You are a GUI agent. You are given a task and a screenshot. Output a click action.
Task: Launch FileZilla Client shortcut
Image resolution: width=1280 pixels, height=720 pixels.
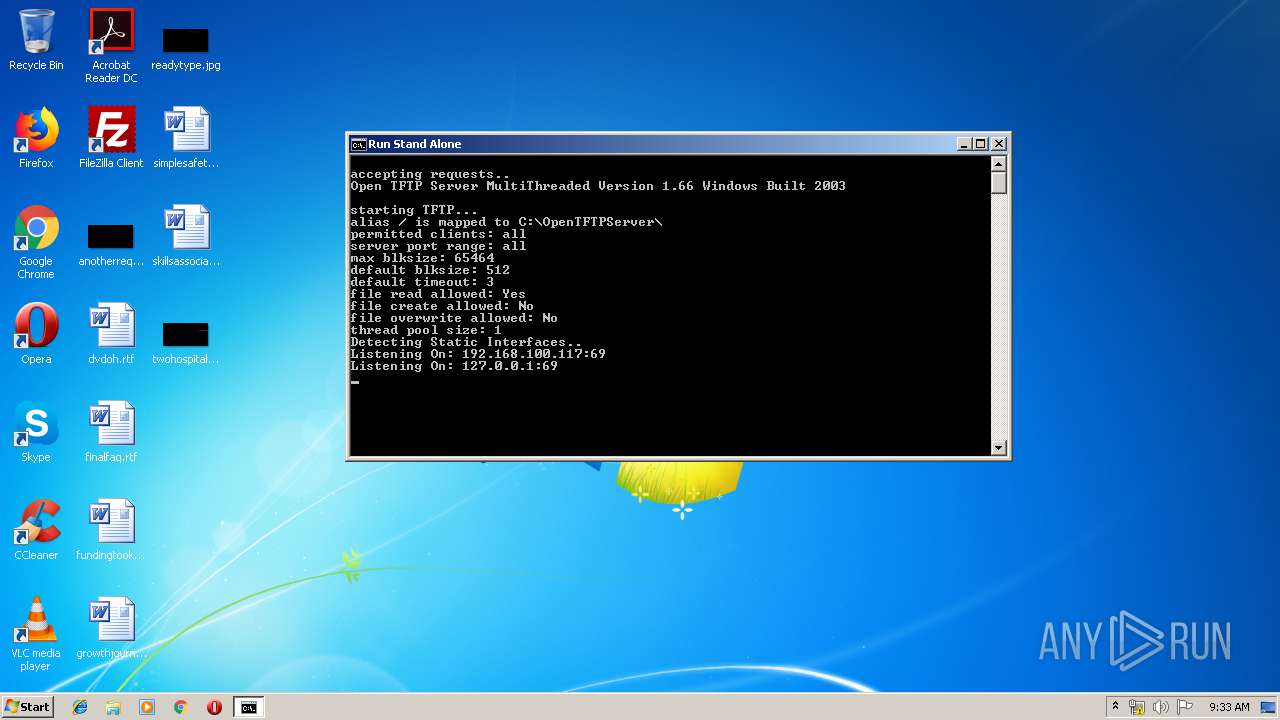click(x=111, y=138)
